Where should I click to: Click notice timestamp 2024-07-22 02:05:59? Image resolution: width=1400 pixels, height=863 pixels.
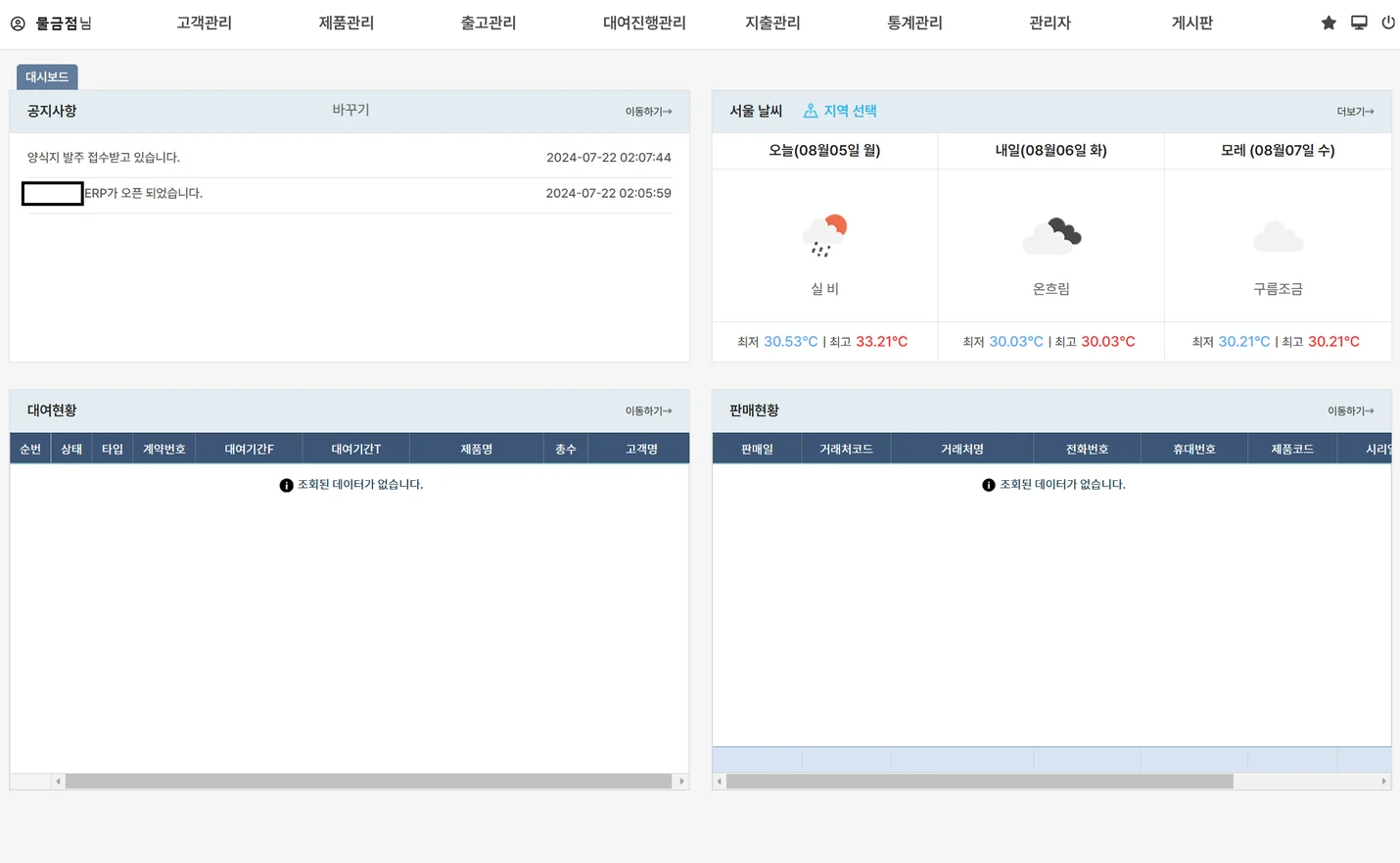(x=608, y=193)
